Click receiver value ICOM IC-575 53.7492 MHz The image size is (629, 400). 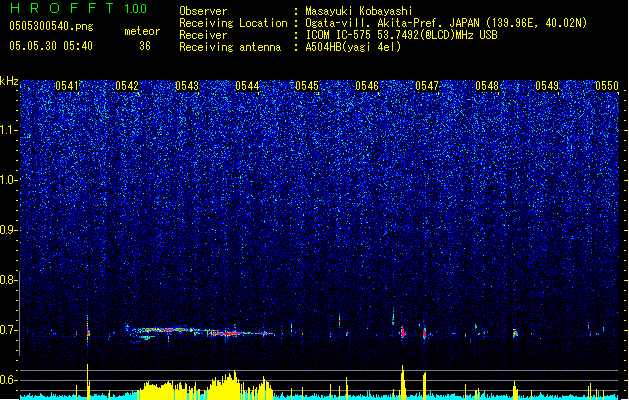(401, 35)
